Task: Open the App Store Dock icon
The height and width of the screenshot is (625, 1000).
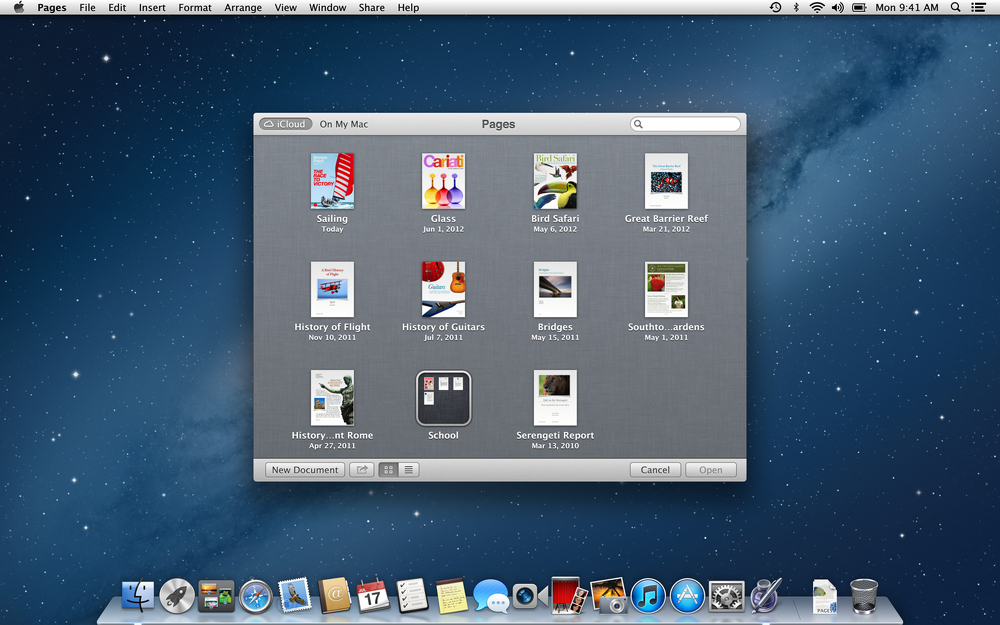Action: click(688, 596)
